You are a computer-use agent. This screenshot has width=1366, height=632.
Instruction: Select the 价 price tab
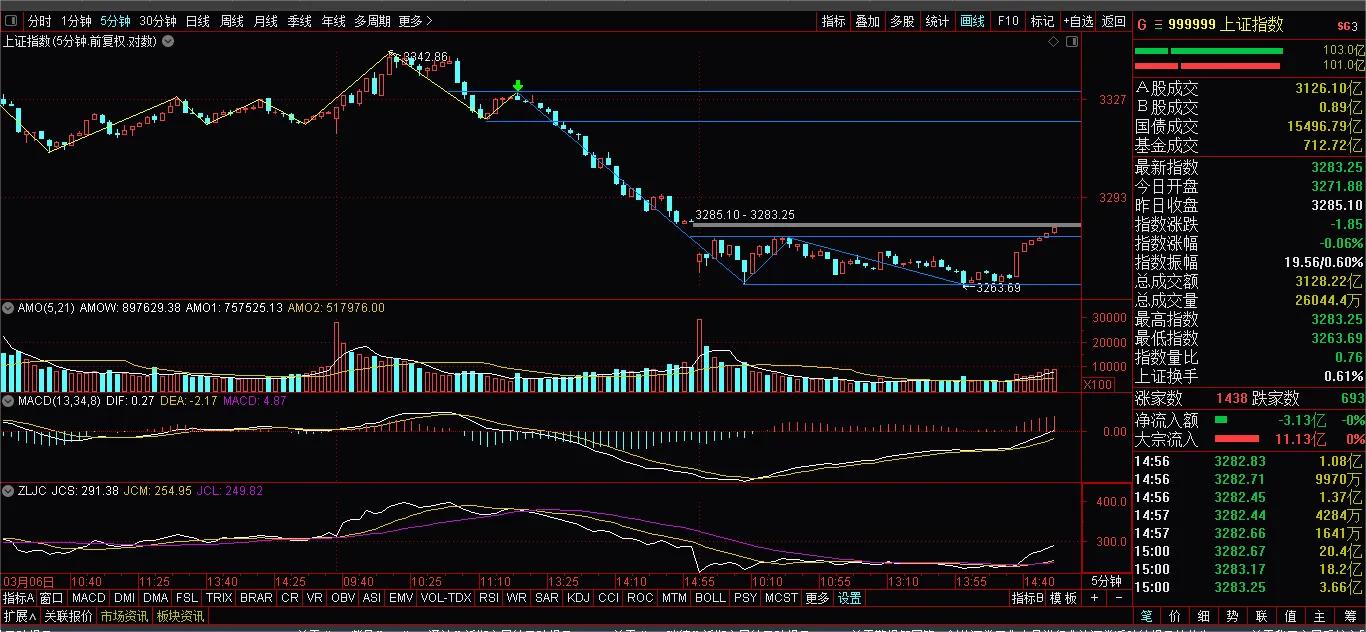click(x=1175, y=616)
